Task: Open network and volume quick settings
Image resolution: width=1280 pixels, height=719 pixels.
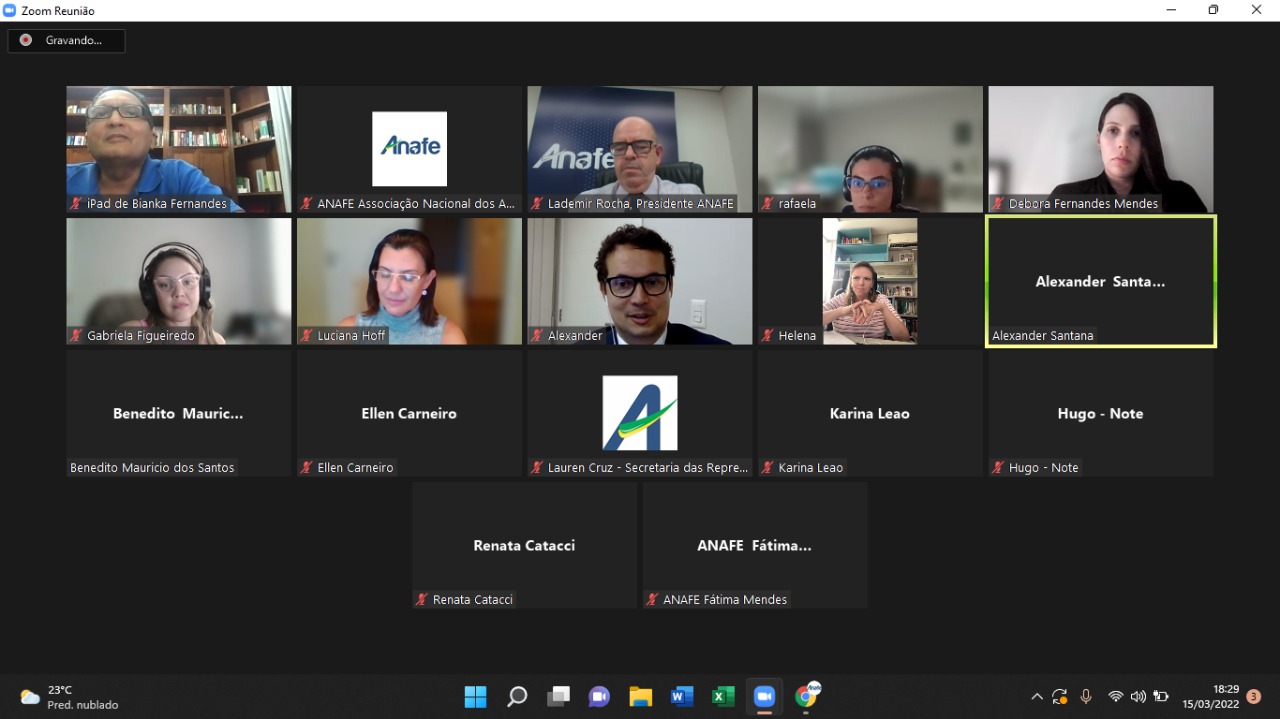Action: click(1138, 697)
